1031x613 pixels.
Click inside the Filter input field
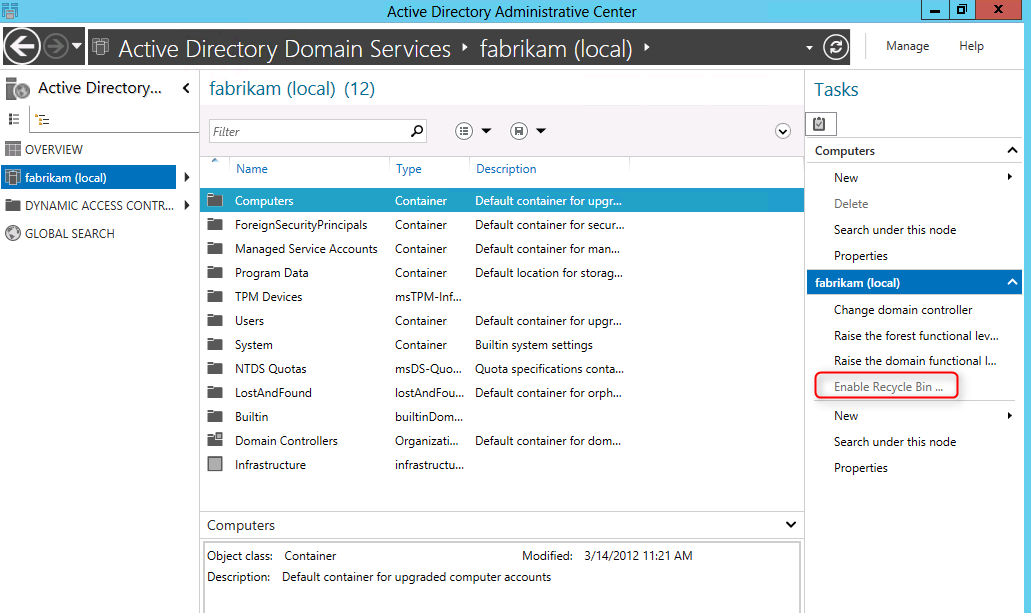tap(300, 131)
